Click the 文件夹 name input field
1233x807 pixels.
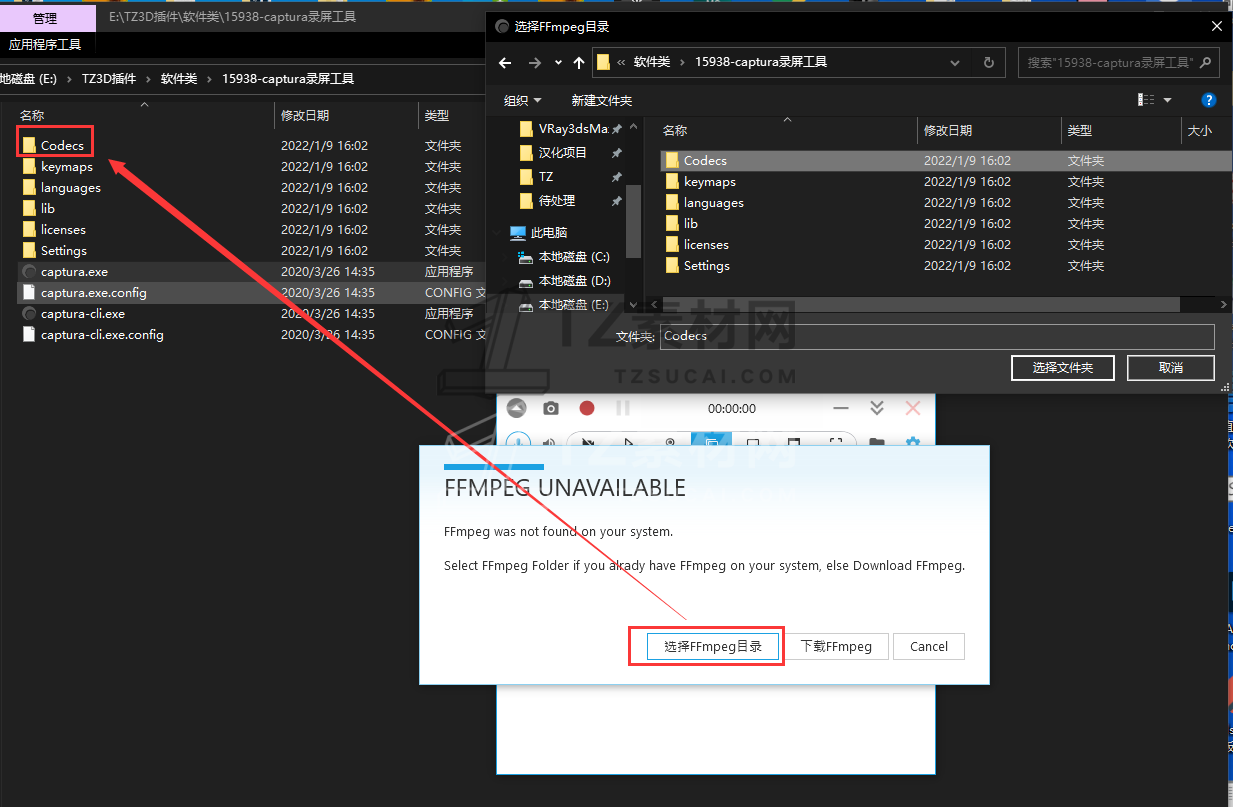(x=937, y=336)
